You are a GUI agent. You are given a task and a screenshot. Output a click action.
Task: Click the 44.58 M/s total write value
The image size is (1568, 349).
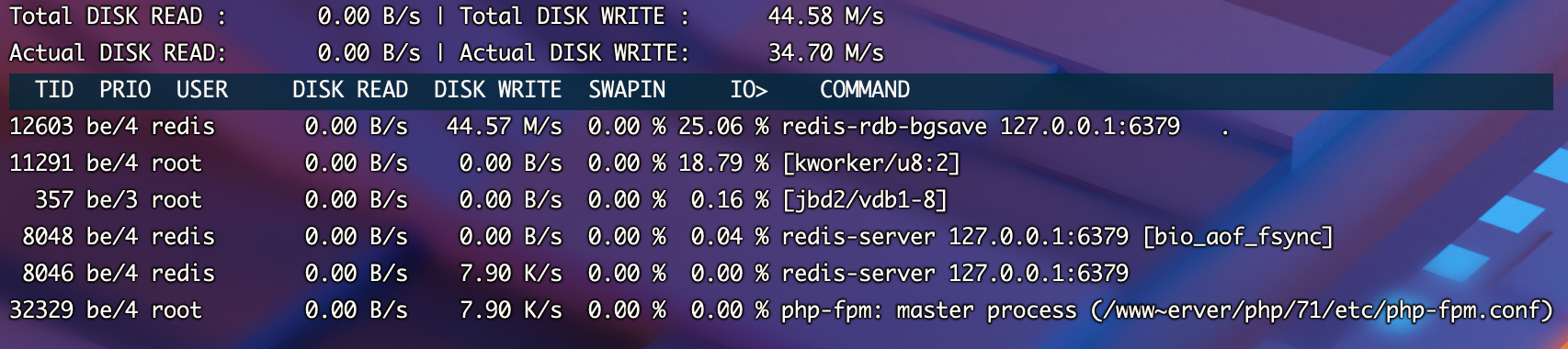coord(826,17)
